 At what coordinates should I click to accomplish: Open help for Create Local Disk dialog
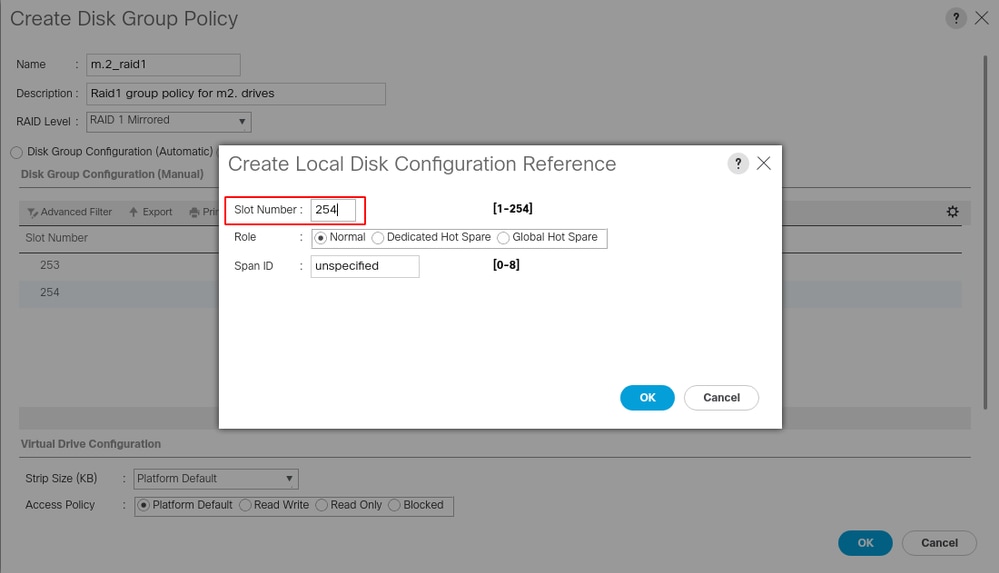pos(738,164)
